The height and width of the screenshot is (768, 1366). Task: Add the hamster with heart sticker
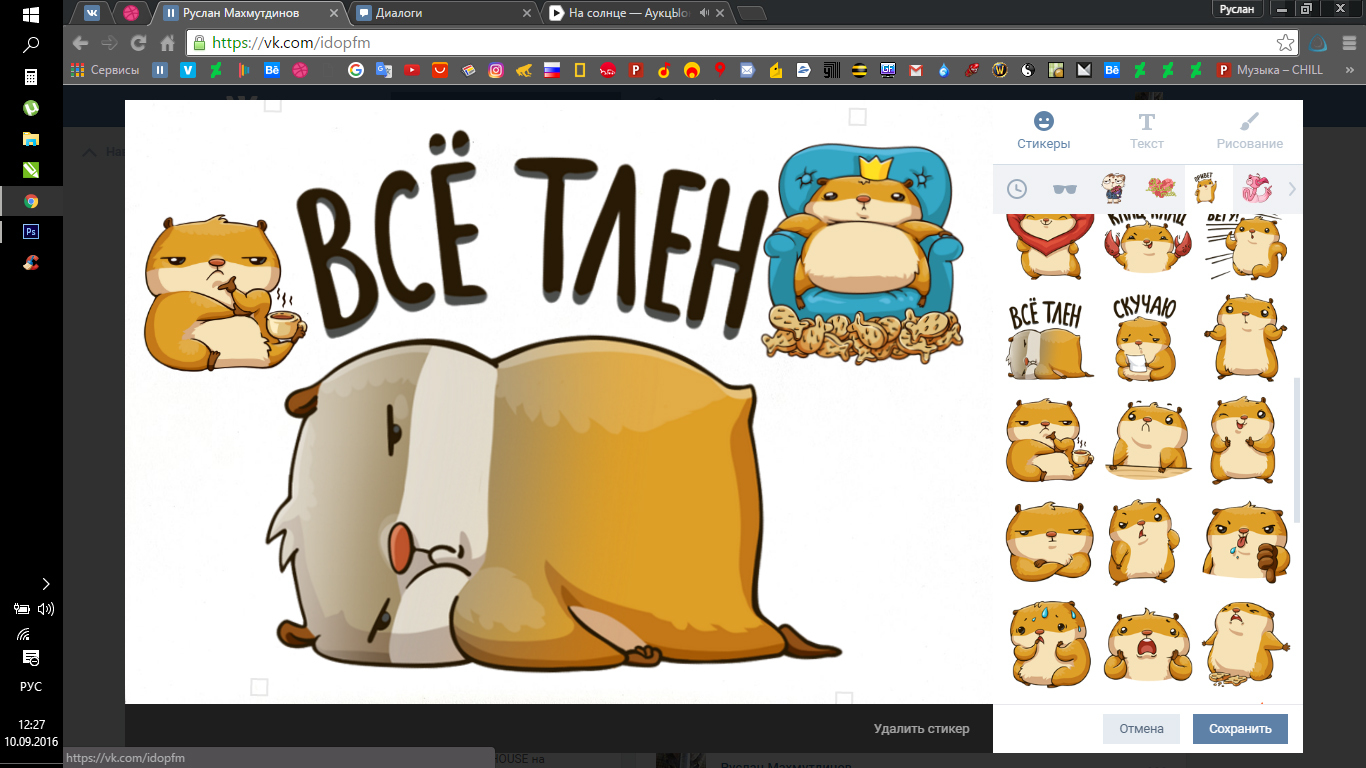(x=1049, y=247)
